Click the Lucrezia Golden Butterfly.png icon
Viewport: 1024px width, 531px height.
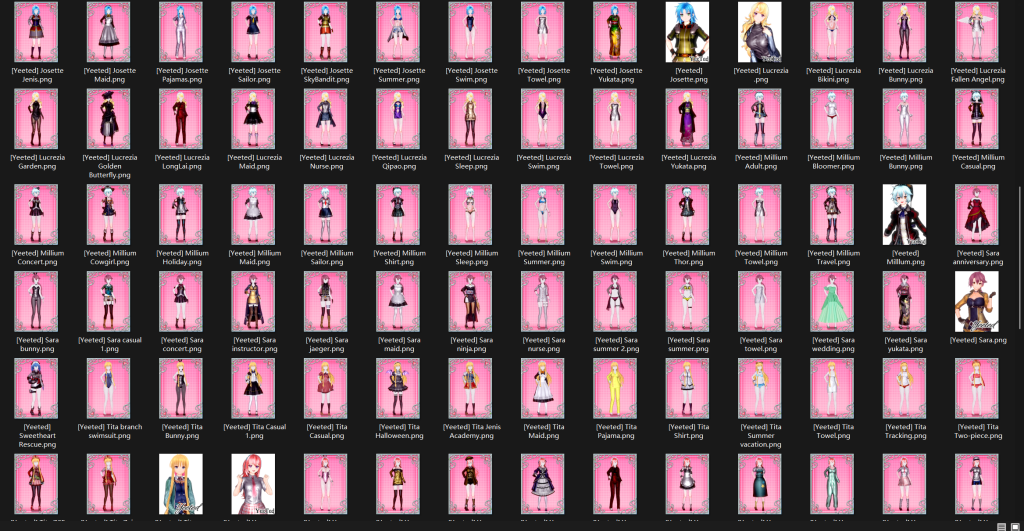(109, 119)
